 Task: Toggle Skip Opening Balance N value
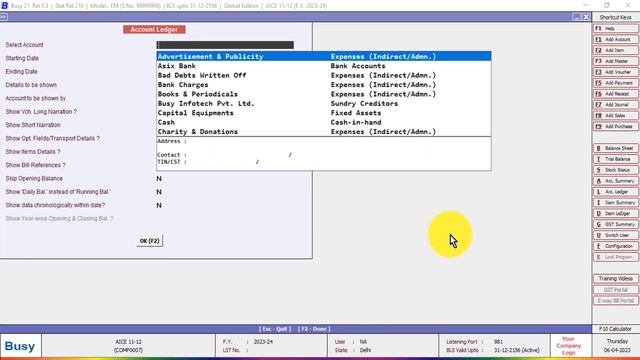click(159, 179)
